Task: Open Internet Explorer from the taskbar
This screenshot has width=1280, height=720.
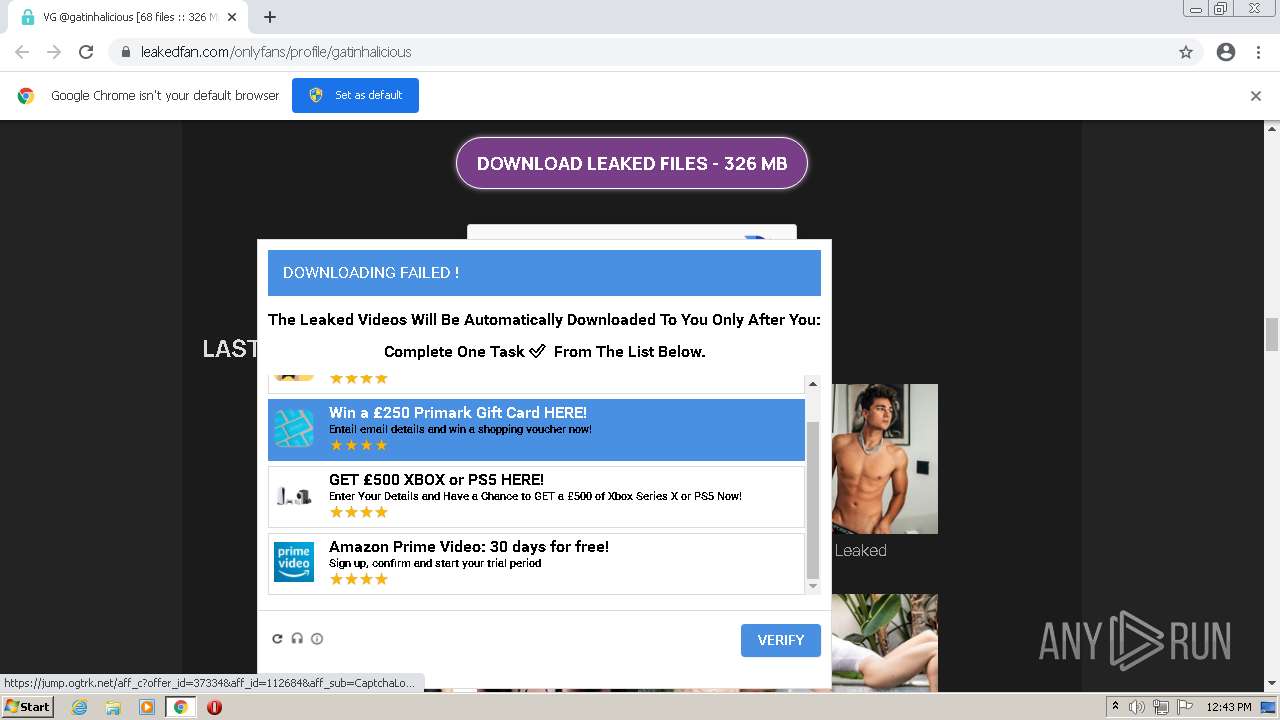Action: coord(79,707)
